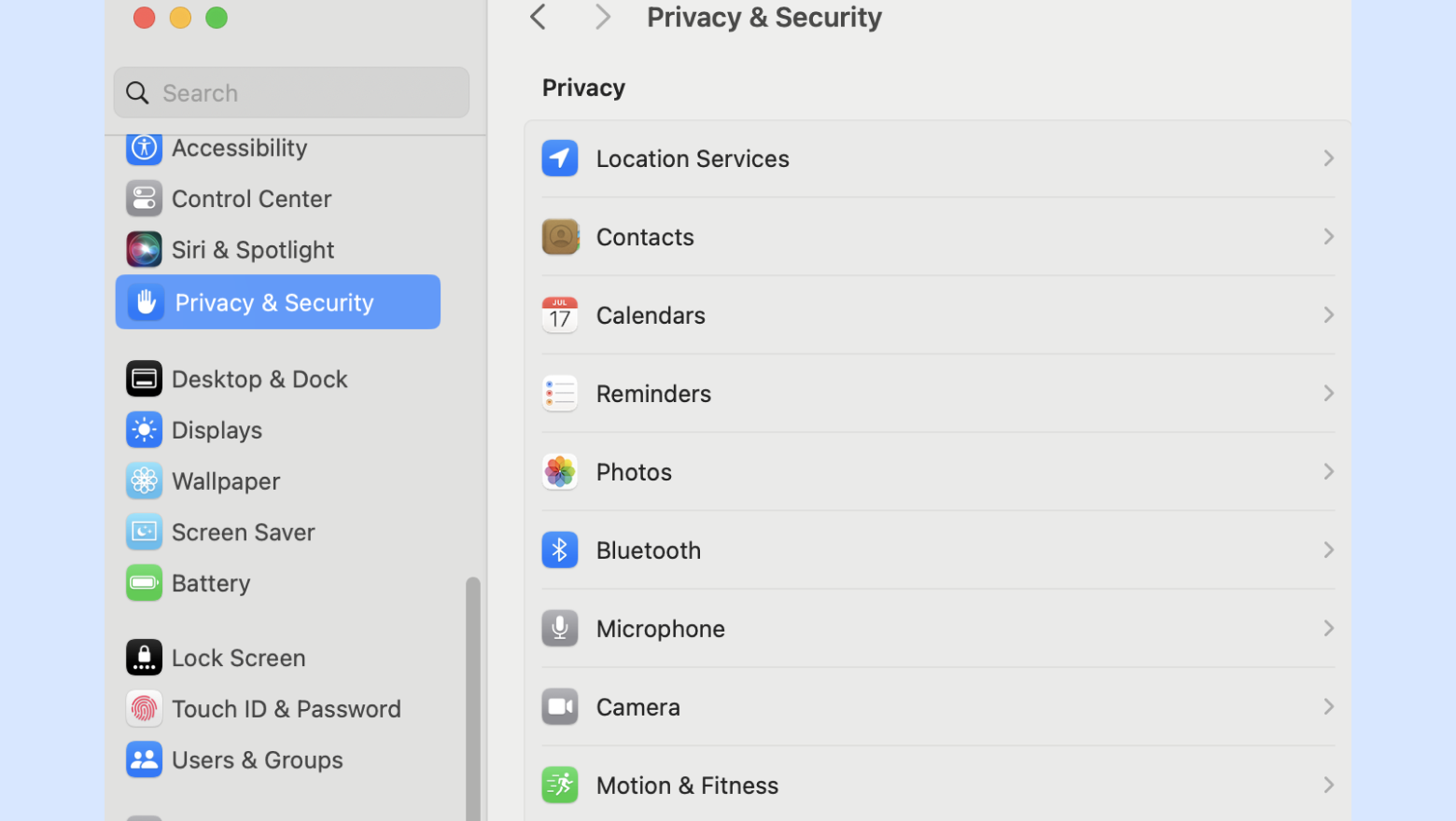Image resolution: width=1456 pixels, height=821 pixels.
Task: Go back with the back arrow
Action: tap(538, 17)
